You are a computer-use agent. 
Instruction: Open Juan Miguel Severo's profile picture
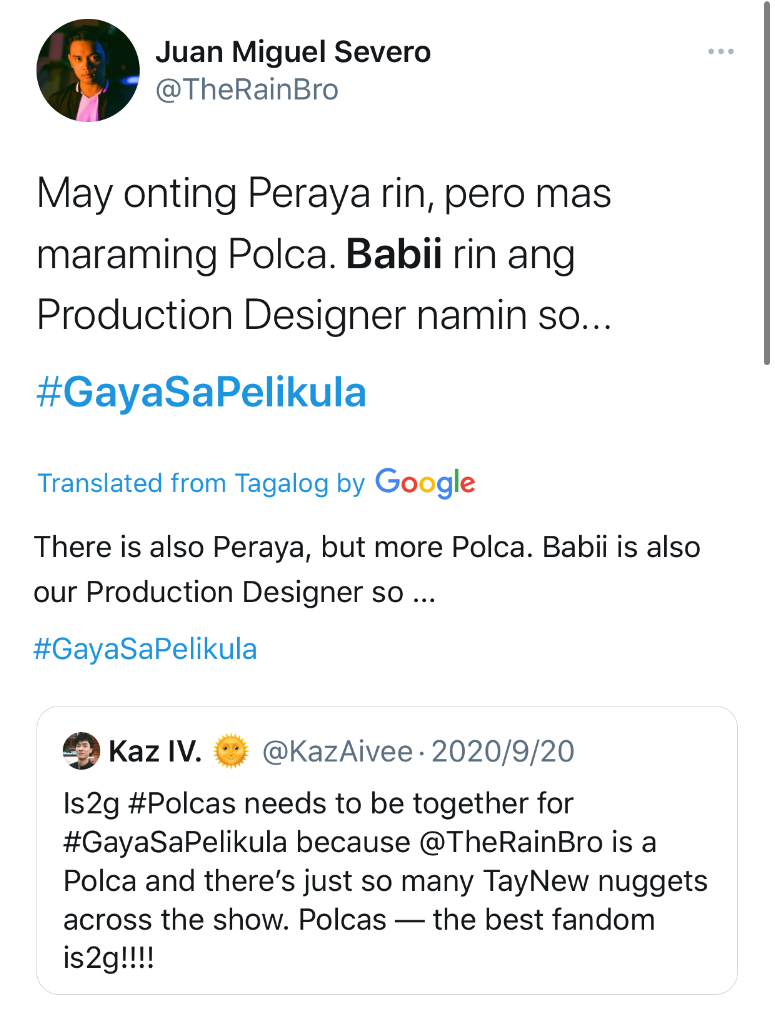coord(88,71)
